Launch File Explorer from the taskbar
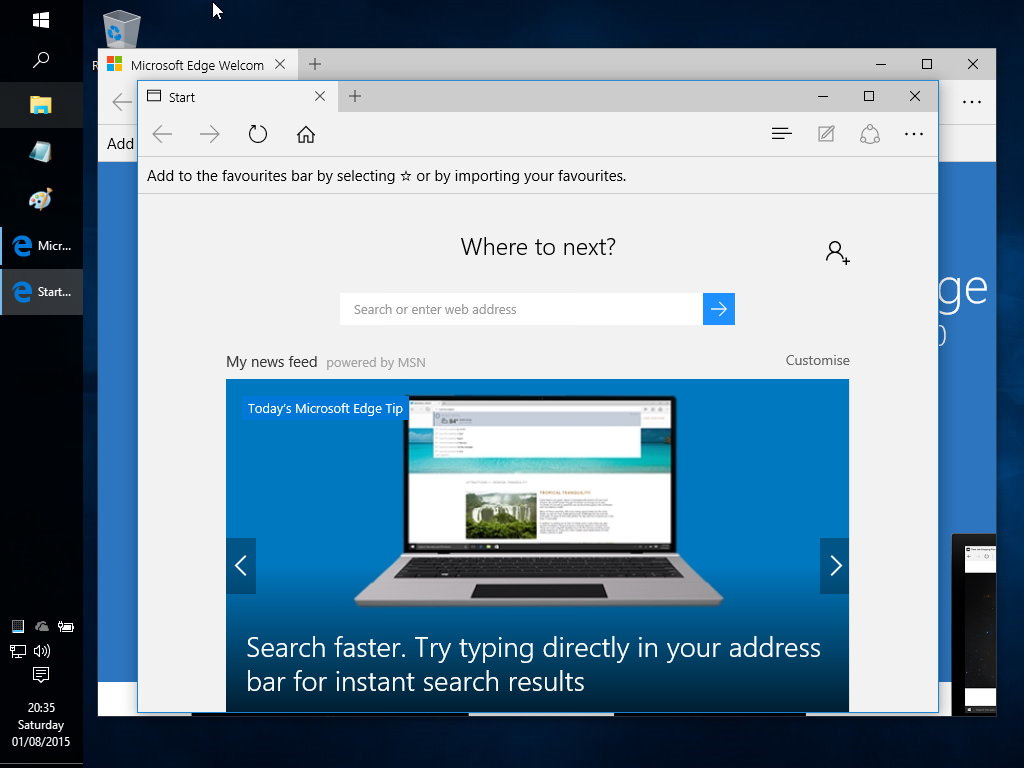The image size is (1024, 768). (x=40, y=105)
